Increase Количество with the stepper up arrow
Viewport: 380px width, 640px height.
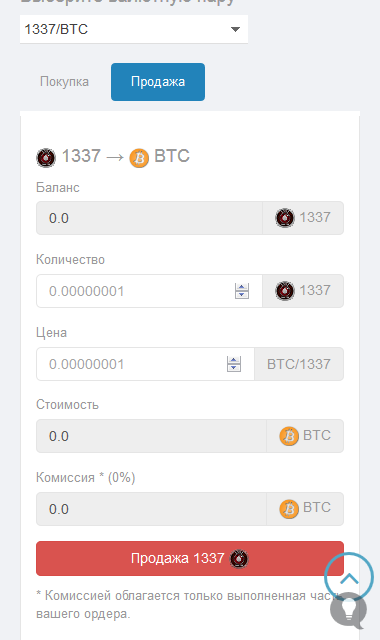point(242,287)
